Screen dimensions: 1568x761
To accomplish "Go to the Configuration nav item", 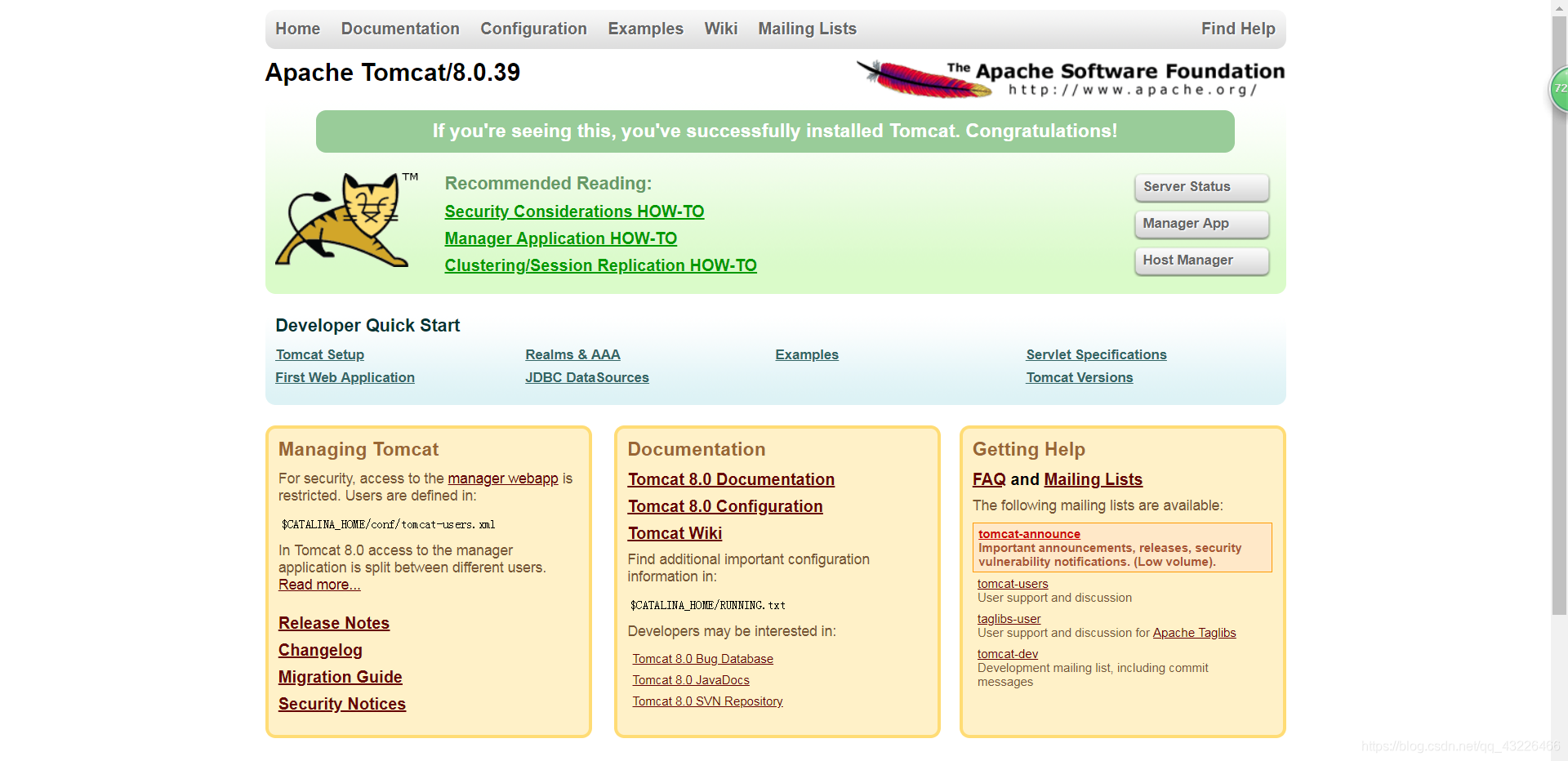I will pyautogui.click(x=533, y=29).
